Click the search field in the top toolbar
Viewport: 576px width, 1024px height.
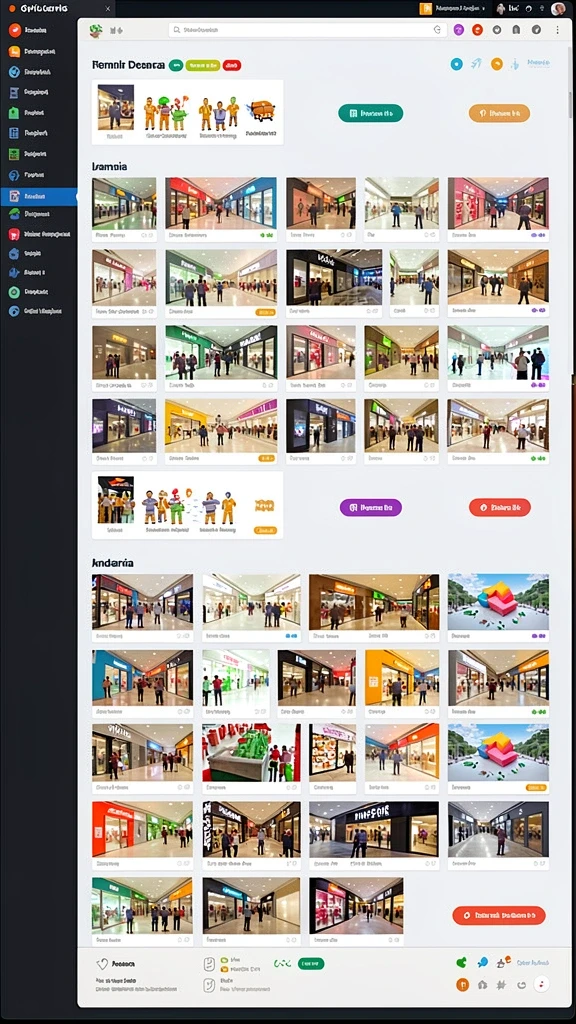pos(308,30)
